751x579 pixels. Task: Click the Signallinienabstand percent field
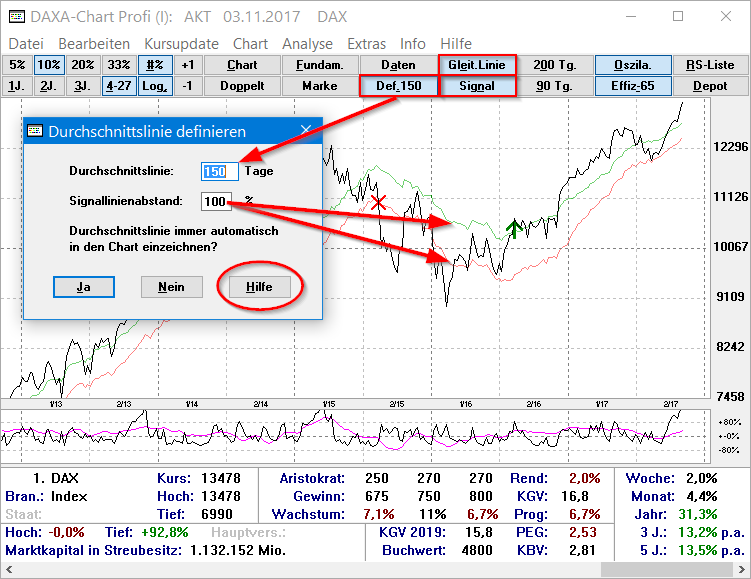pyautogui.click(x=216, y=202)
